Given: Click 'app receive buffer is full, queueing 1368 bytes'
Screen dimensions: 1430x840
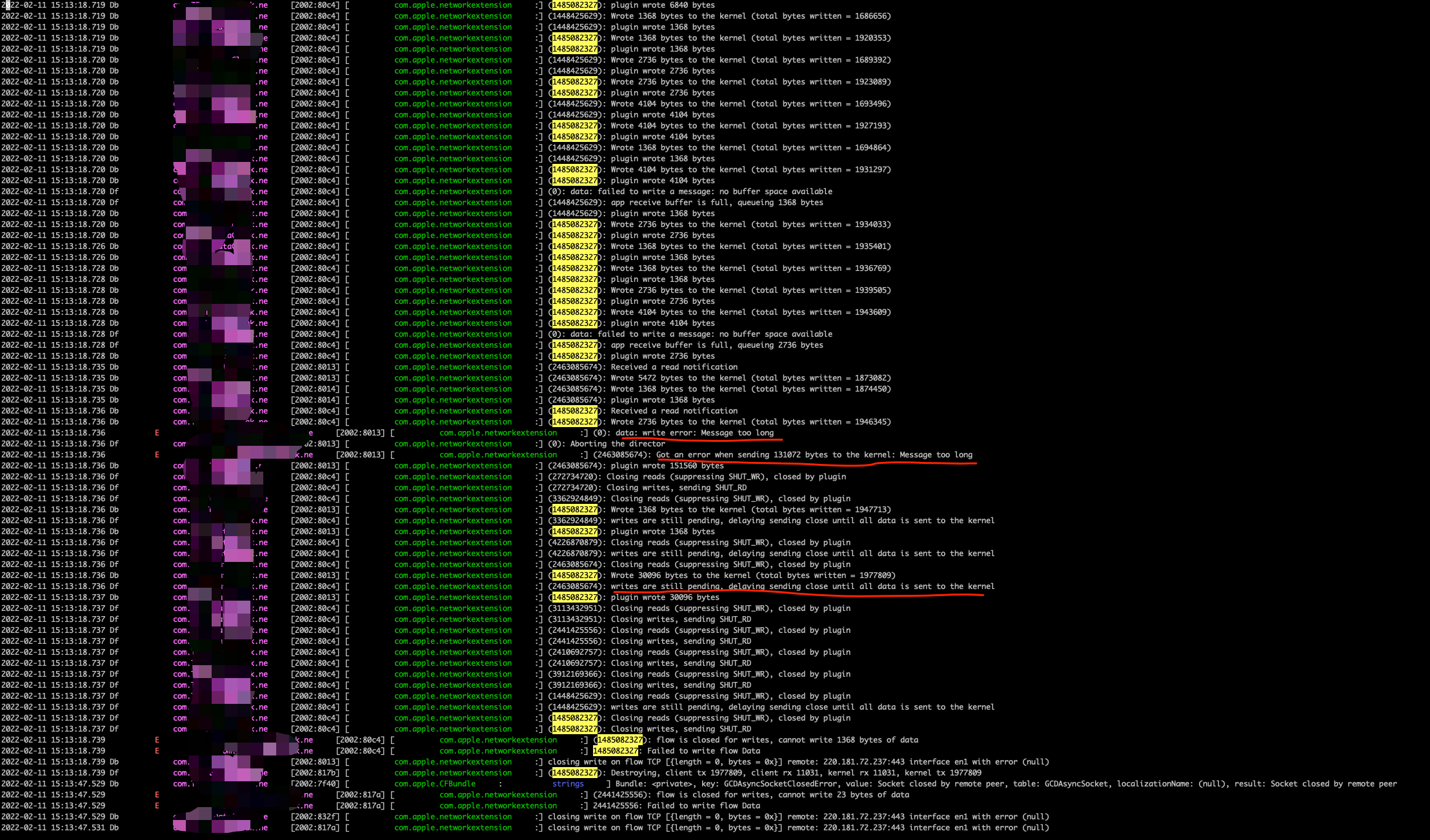Looking at the screenshot, I should coord(717,203).
